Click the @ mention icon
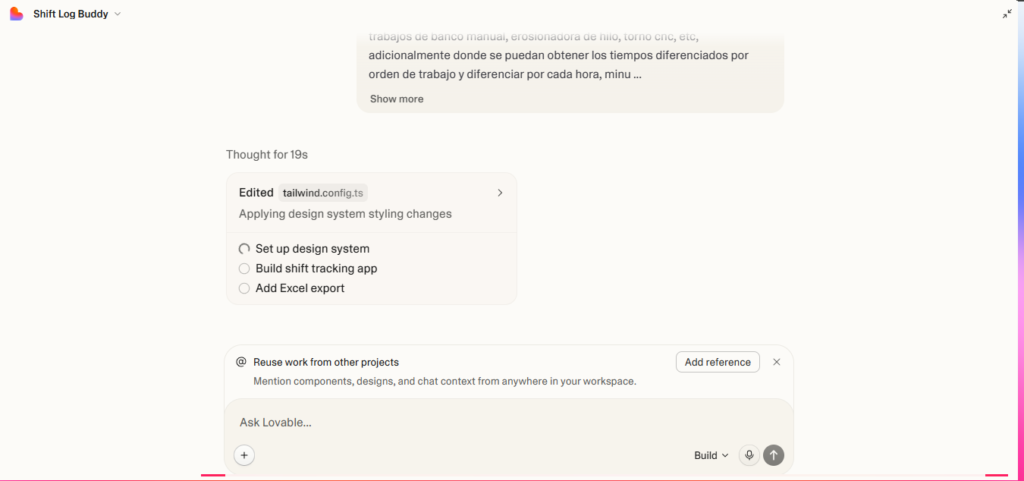Viewport: 1024px width, 481px height. [241, 362]
